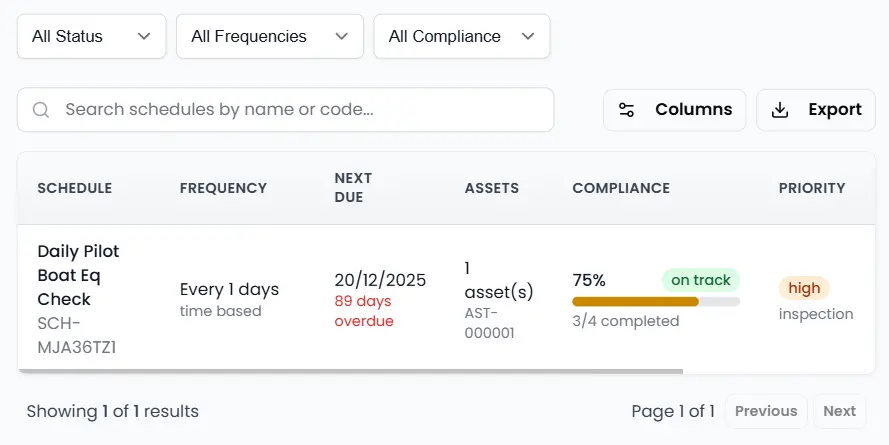Image resolution: width=889 pixels, height=445 pixels.
Task: Click the Compliance column header
Action: 621,188
